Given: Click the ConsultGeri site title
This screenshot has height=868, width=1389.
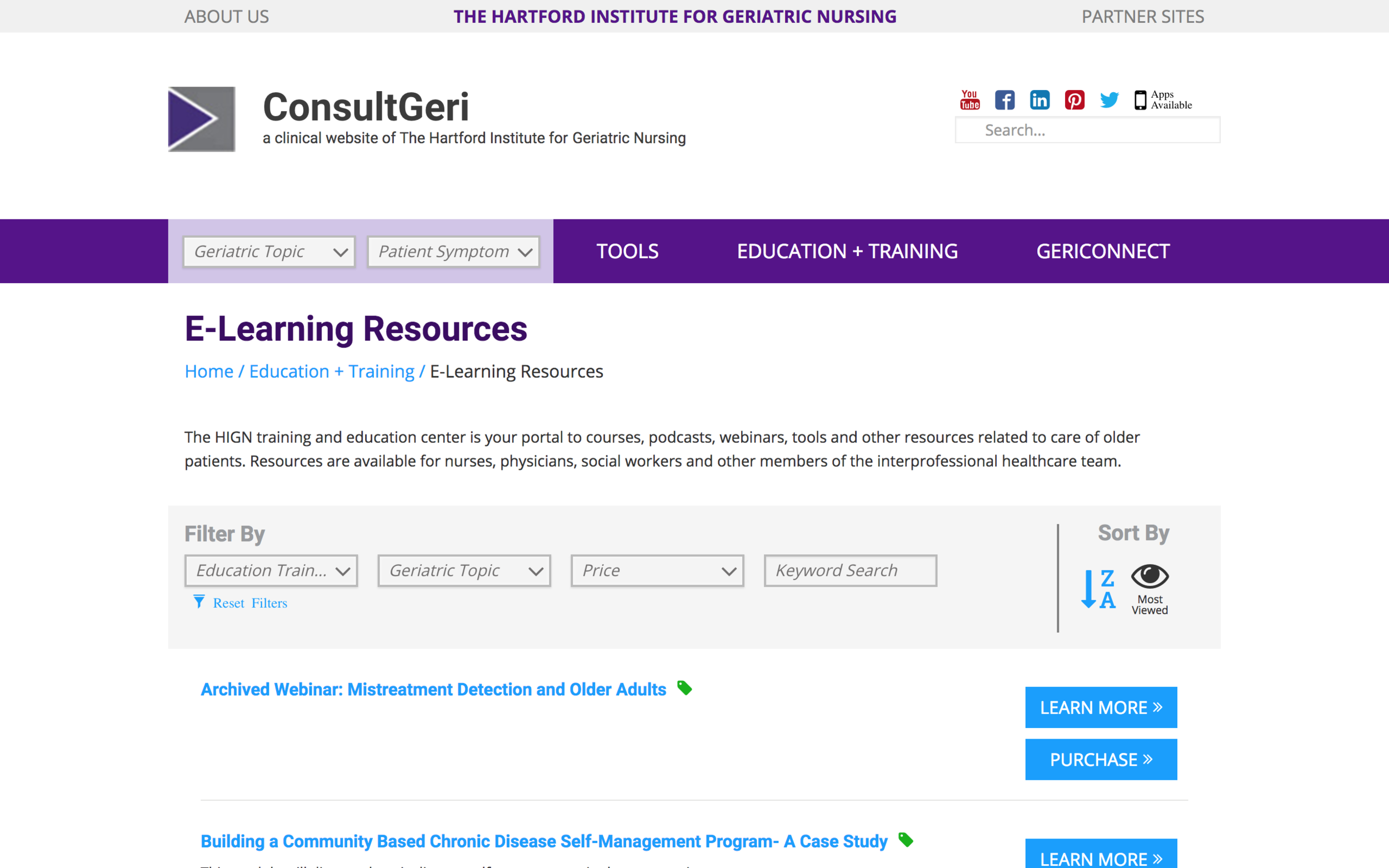Looking at the screenshot, I should pos(366,107).
